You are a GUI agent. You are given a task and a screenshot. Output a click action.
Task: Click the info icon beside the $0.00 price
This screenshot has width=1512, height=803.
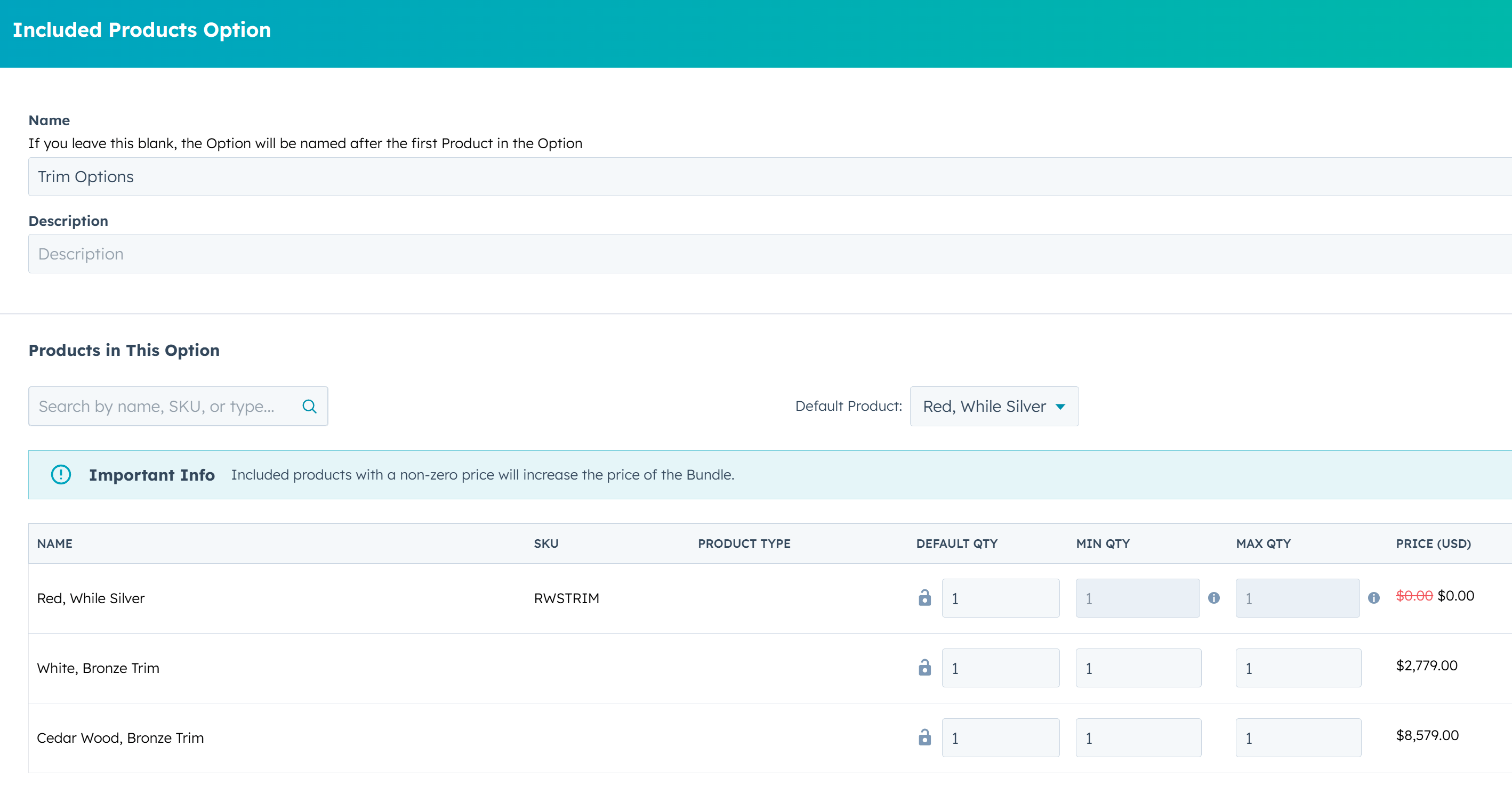coord(1374,598)
